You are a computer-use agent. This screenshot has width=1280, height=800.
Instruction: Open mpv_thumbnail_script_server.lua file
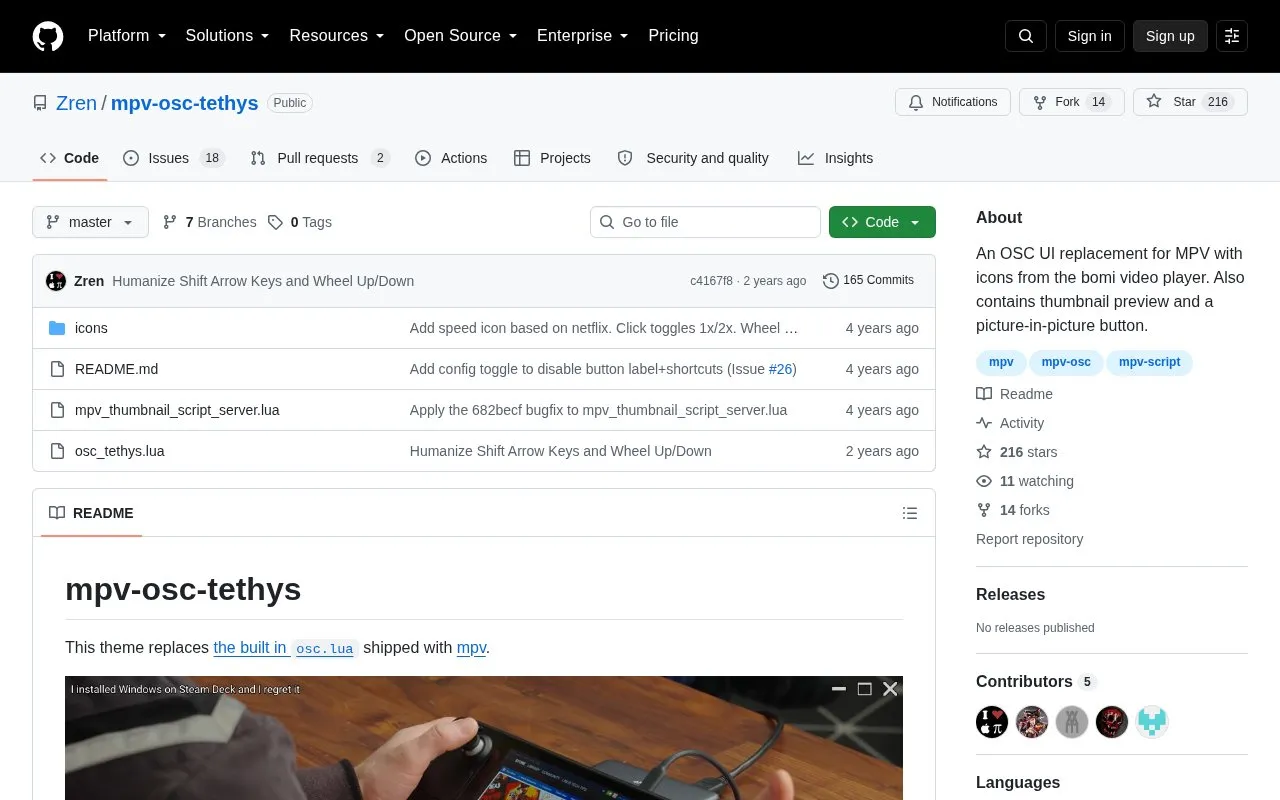177,410
